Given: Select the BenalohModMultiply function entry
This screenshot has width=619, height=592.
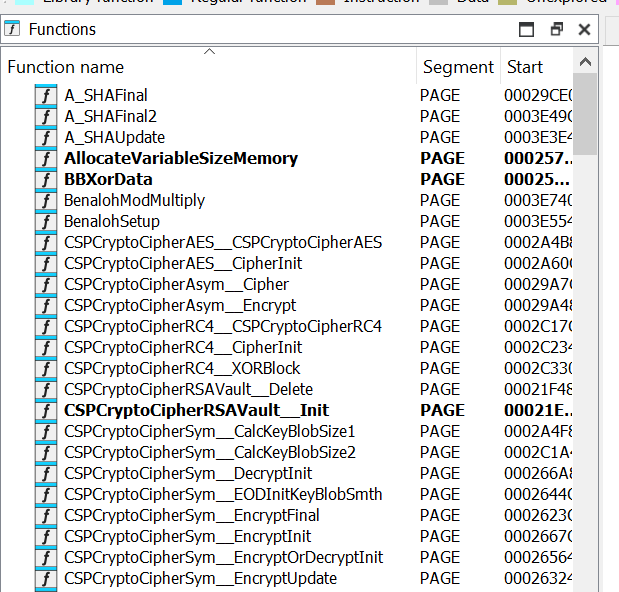Looking at the screenshot, I should [x=134, y=201].
